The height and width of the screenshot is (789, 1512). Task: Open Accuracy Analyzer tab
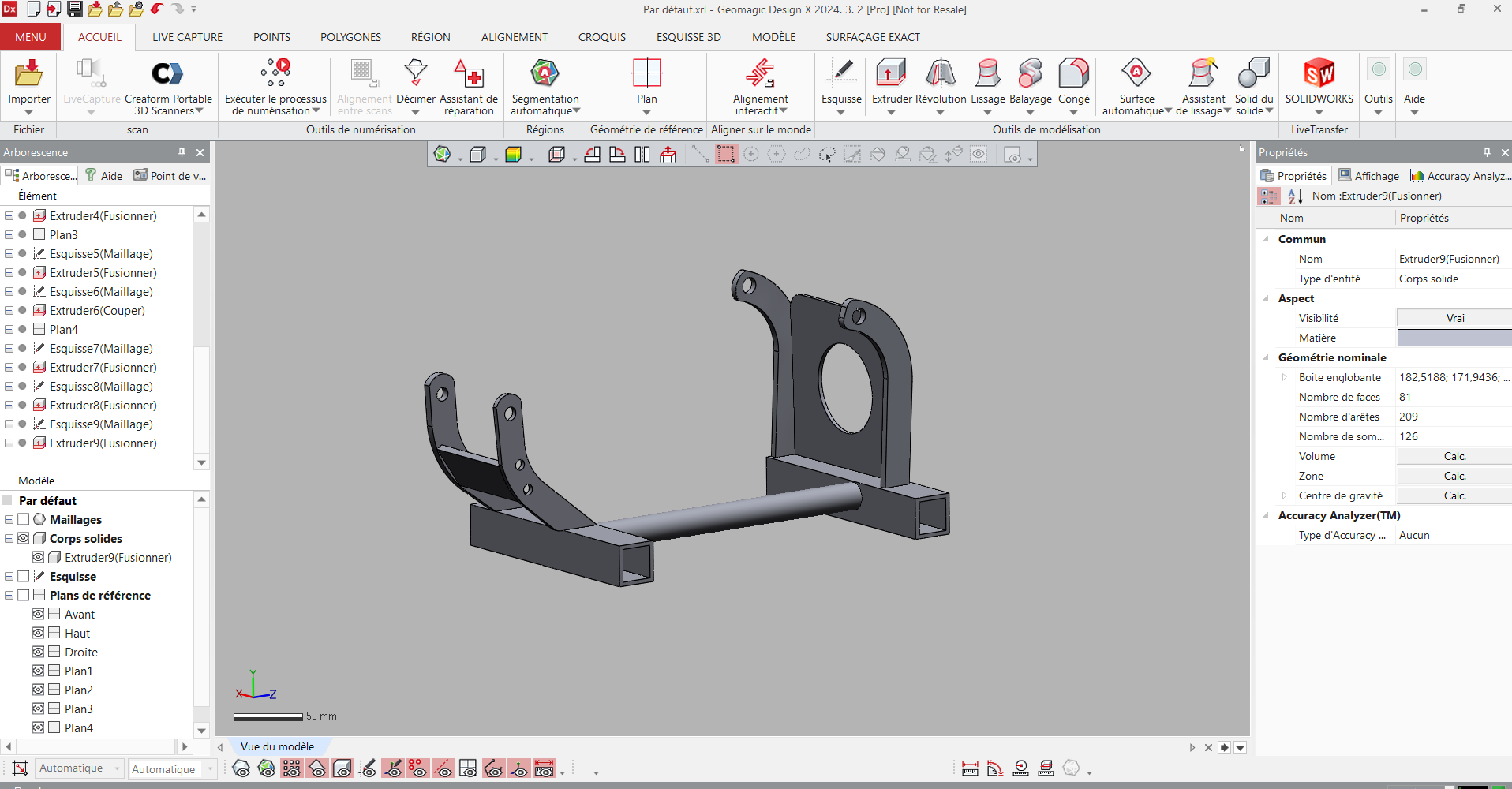tap(1460, 176)
